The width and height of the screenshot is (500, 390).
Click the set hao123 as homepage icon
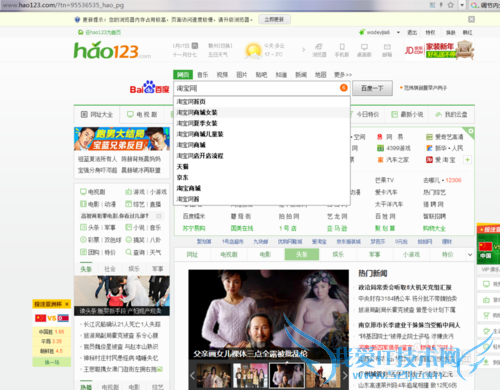pyautogui.click(x=80, y=32)
